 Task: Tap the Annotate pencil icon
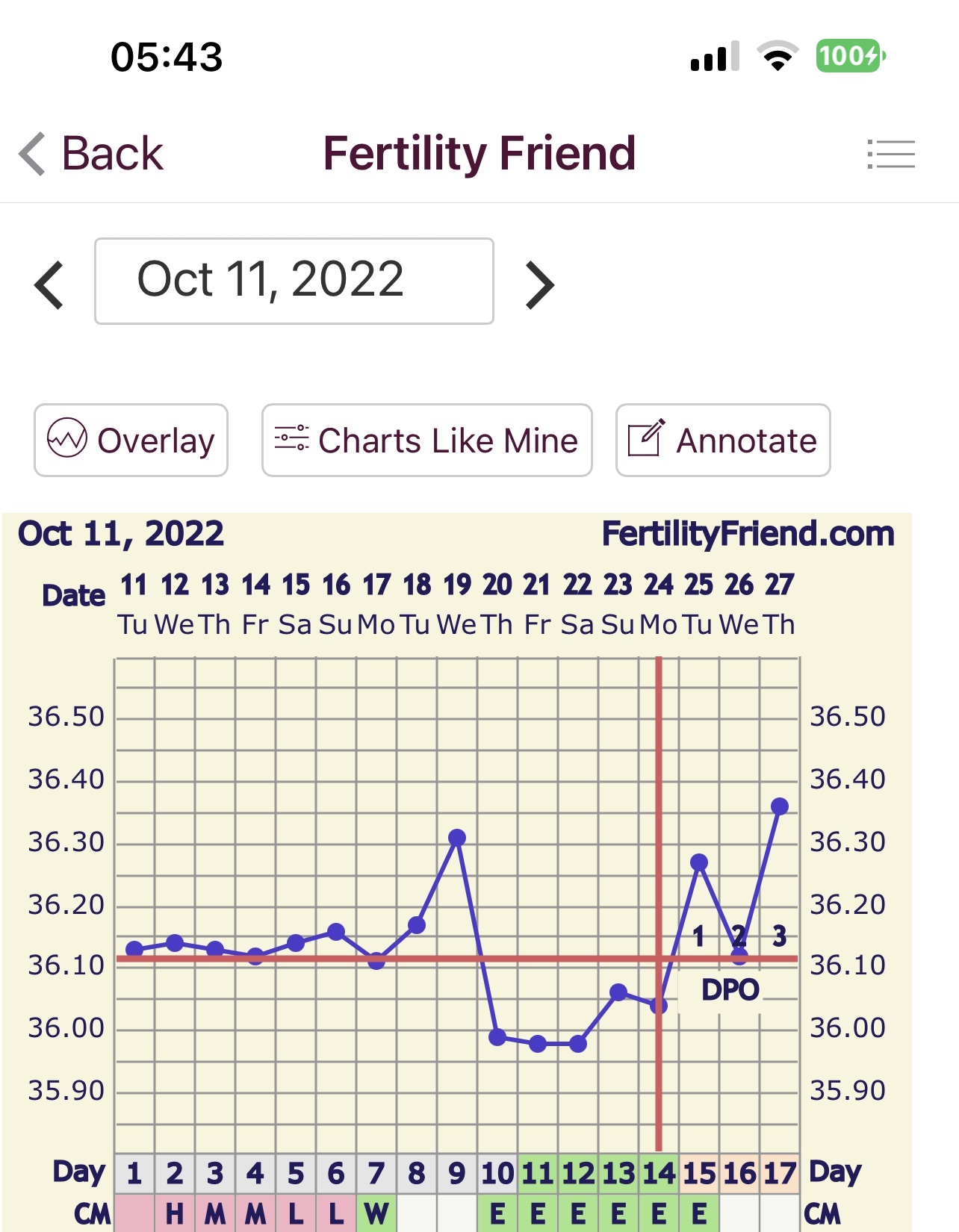645,438
